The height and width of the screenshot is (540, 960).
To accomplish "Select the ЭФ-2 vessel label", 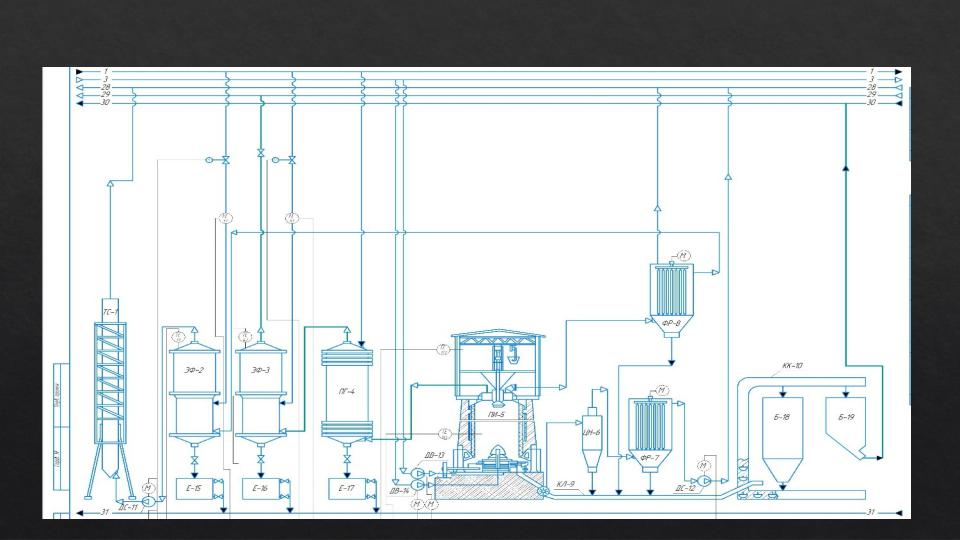I will (x=194, y=370).
